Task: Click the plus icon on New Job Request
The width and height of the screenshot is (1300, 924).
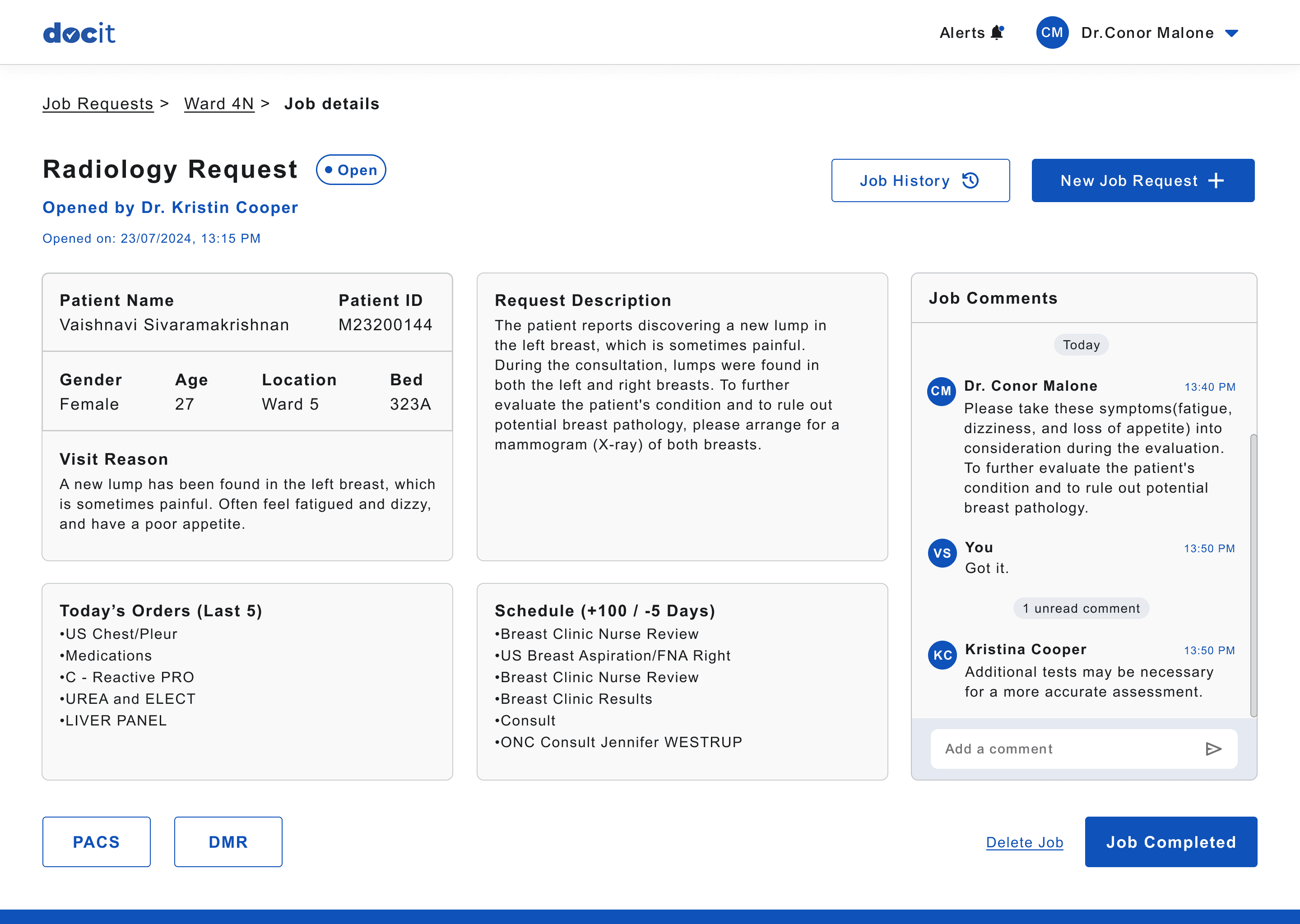Action: click(1216, 180)
